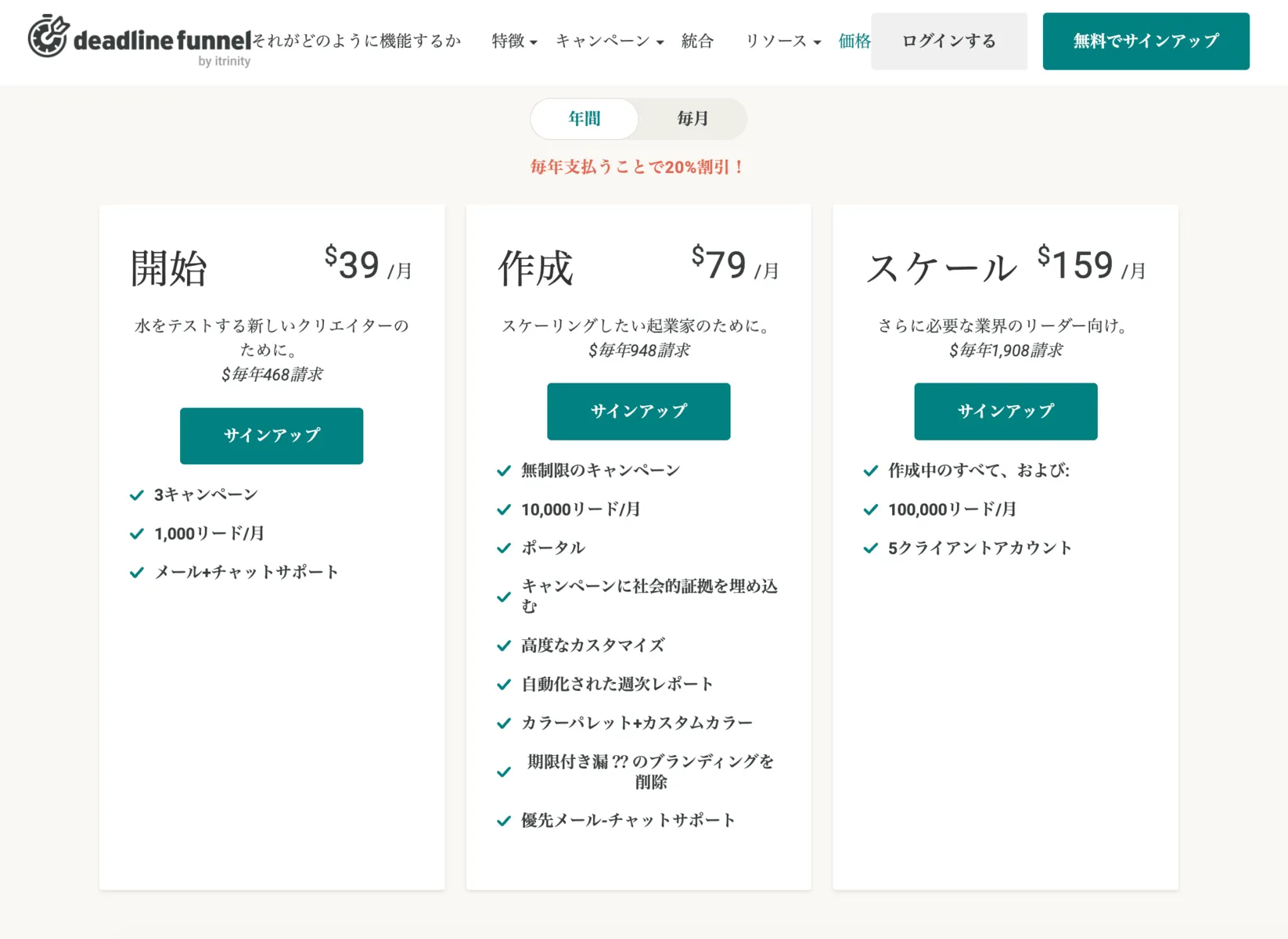The image size is (1288, 939).
Task: Click the ログインする button
Action: pos(948,41)
